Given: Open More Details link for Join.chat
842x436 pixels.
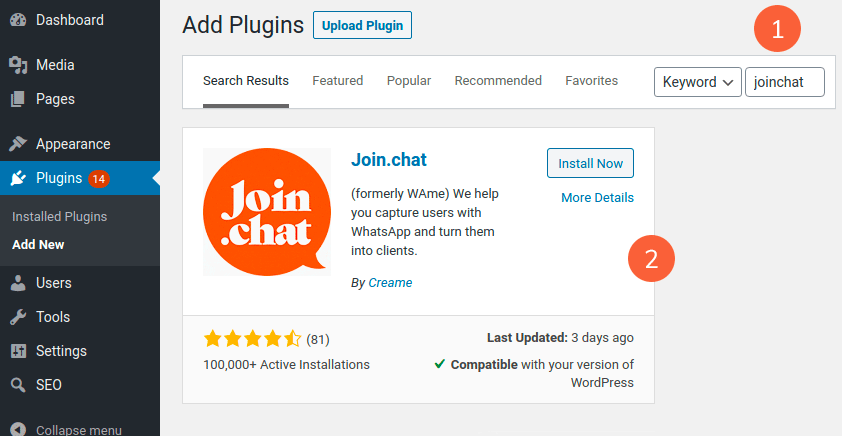Looking at the screenshot, I should 597,198.
